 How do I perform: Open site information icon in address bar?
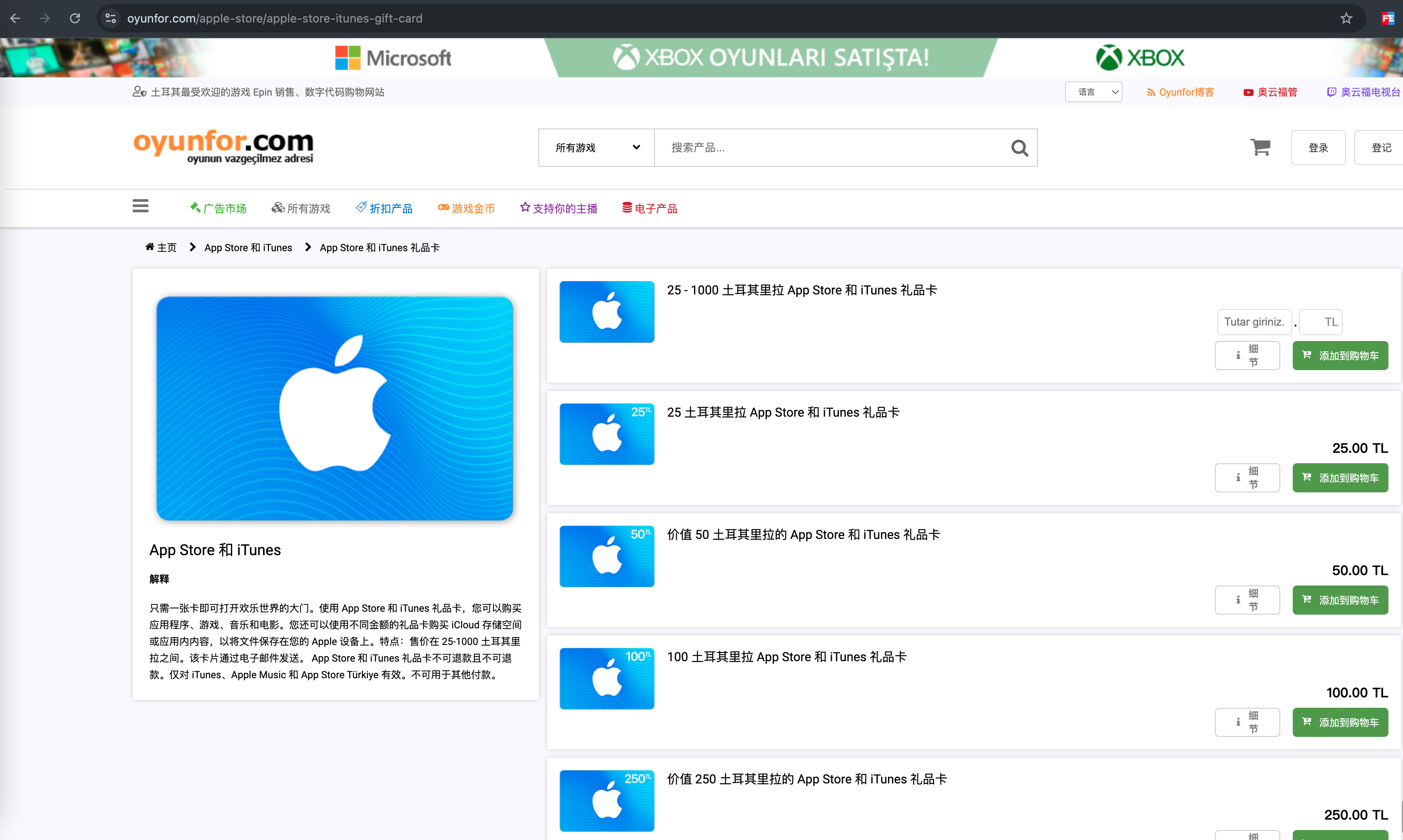(x=110, y=18)
